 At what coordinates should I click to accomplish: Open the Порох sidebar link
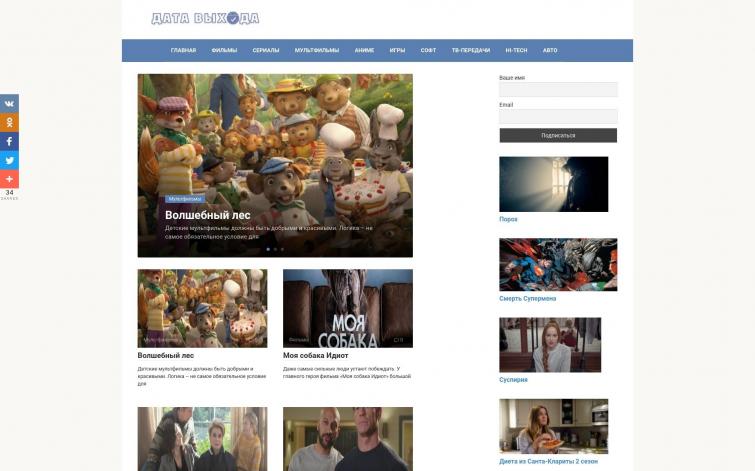click(508, 219)
